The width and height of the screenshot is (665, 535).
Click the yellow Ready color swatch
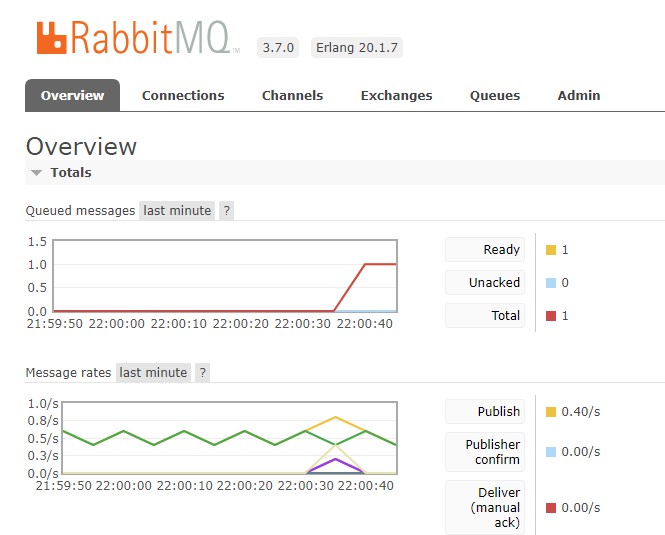[550, 250]
